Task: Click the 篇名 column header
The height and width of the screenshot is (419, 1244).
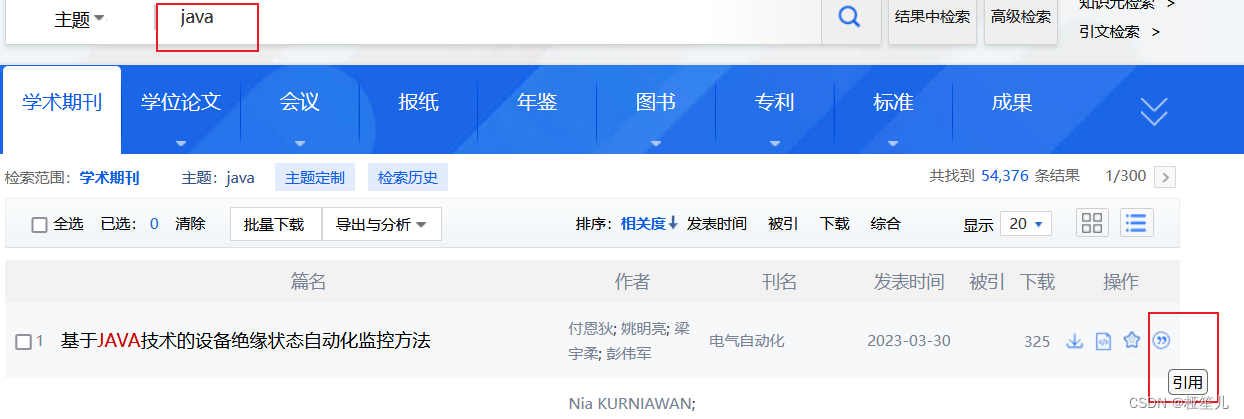Action: point(309,283)
